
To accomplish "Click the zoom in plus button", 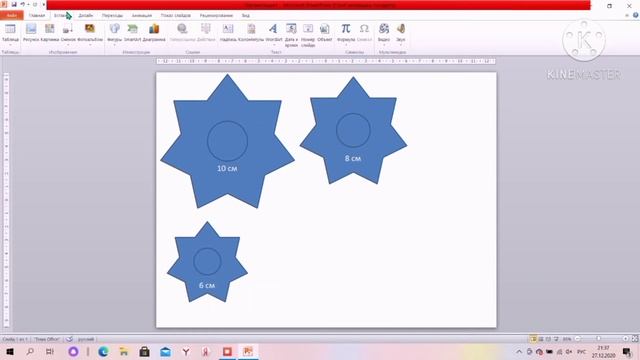I will tap(625, 339).
